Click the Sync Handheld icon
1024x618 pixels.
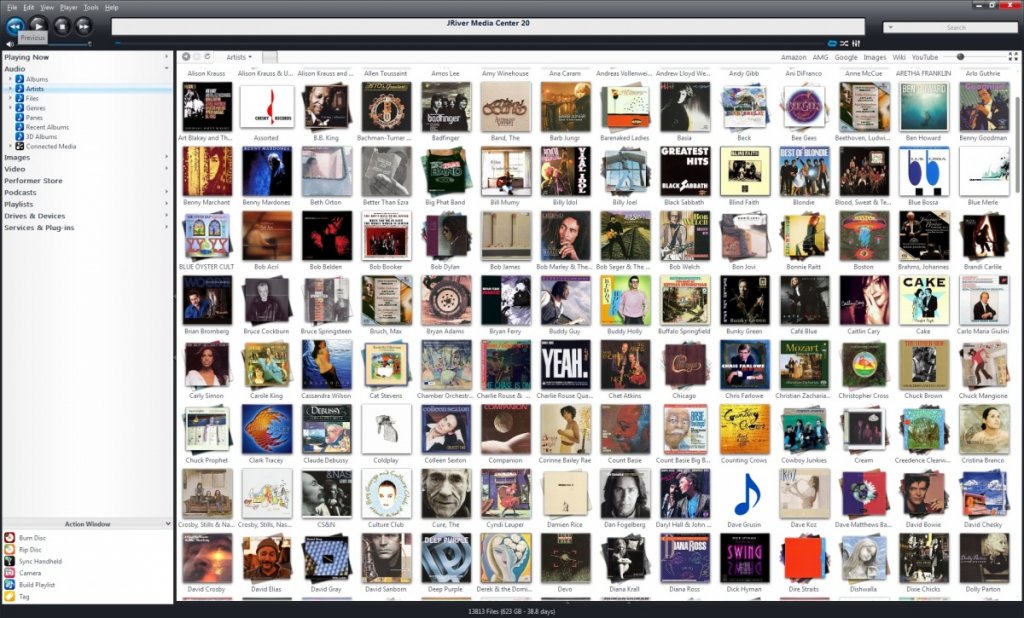click(9, 561)
